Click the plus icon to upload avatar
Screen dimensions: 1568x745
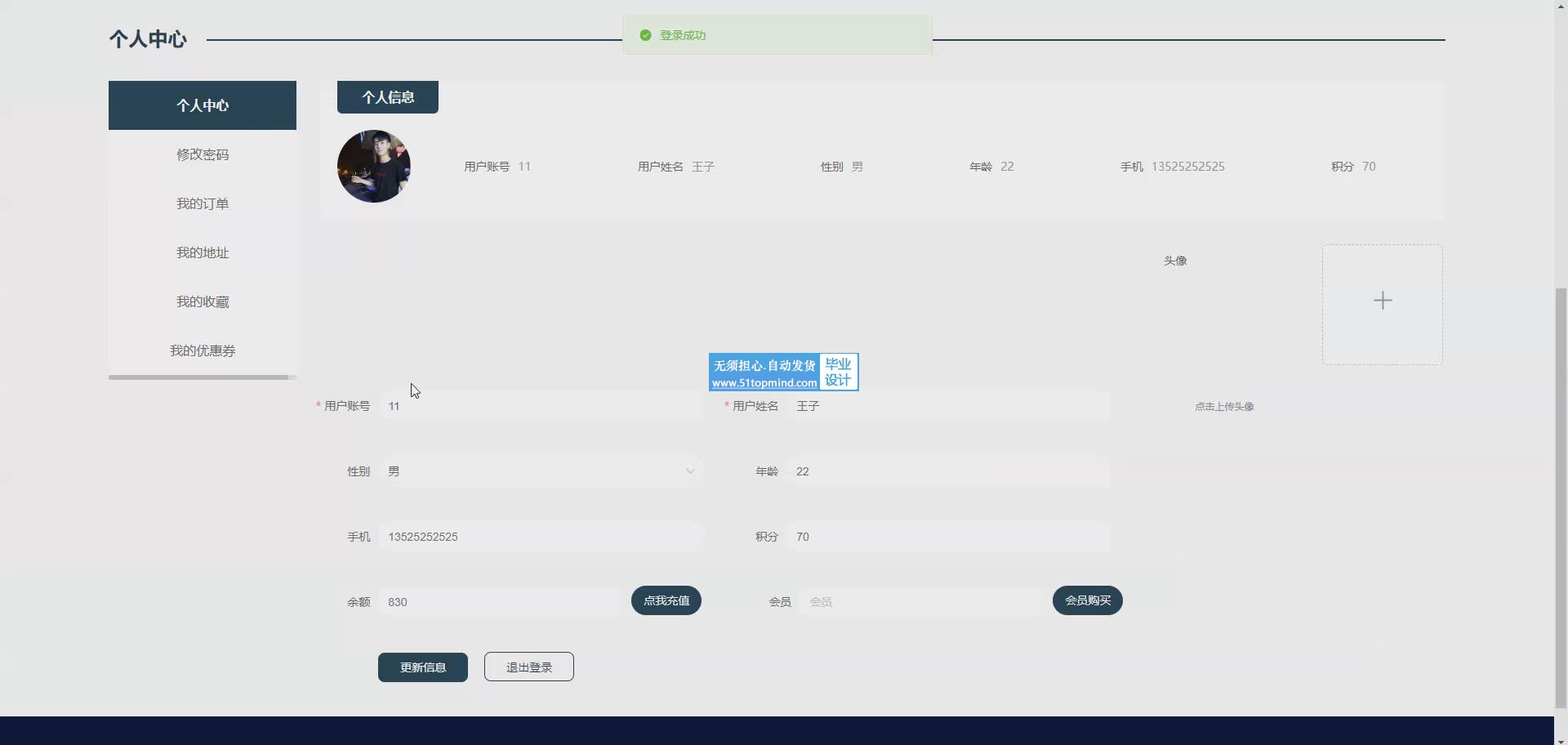point(1383,301)
